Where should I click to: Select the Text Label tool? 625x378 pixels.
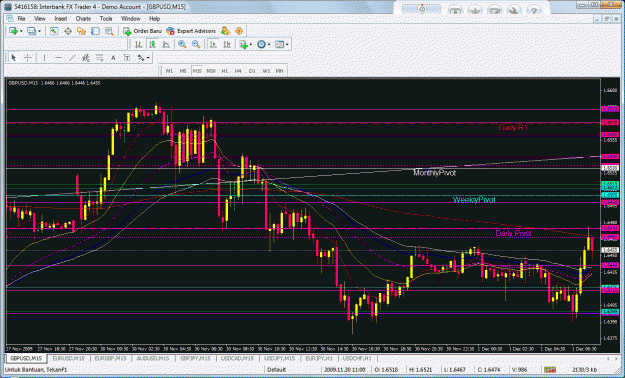click(127, 58)
